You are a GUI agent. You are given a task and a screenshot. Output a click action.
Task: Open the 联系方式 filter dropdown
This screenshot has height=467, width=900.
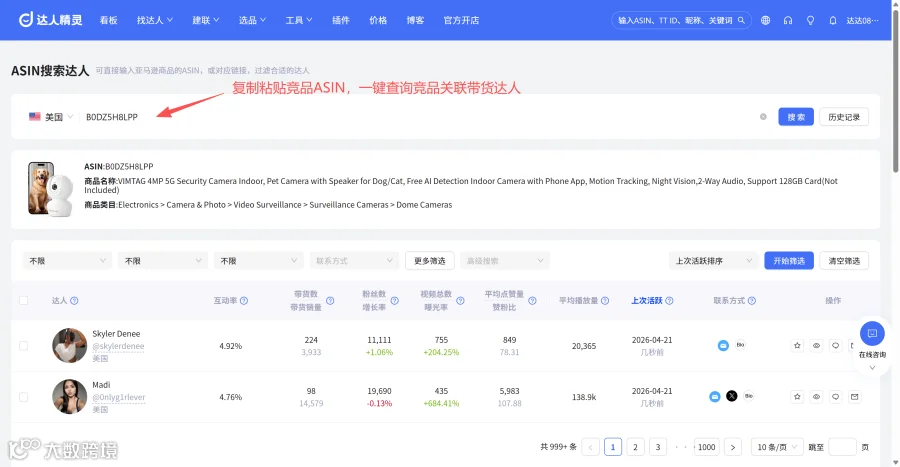(x=354, y=260)
